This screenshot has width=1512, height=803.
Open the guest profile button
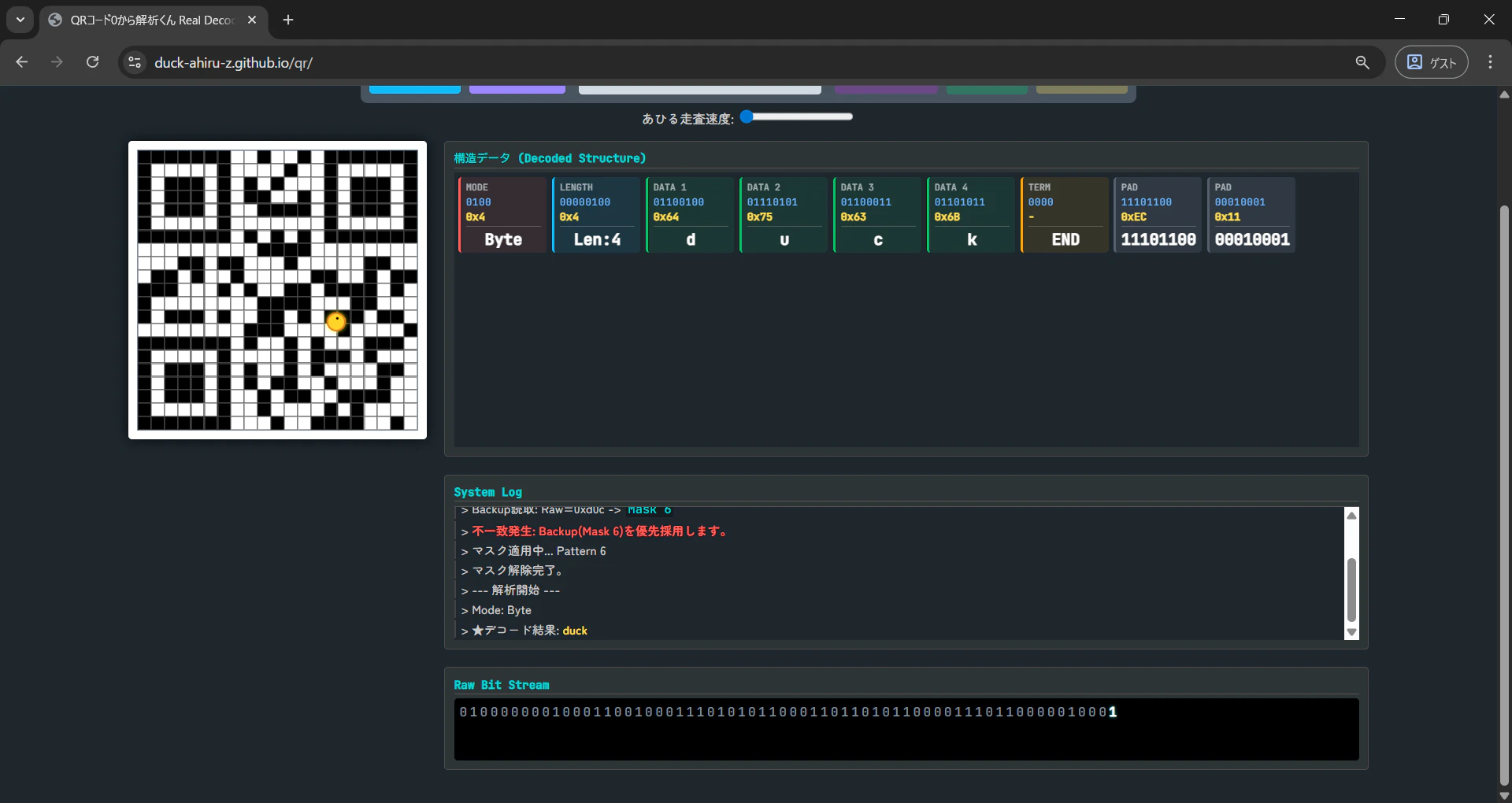click(x=1431, y=62)
